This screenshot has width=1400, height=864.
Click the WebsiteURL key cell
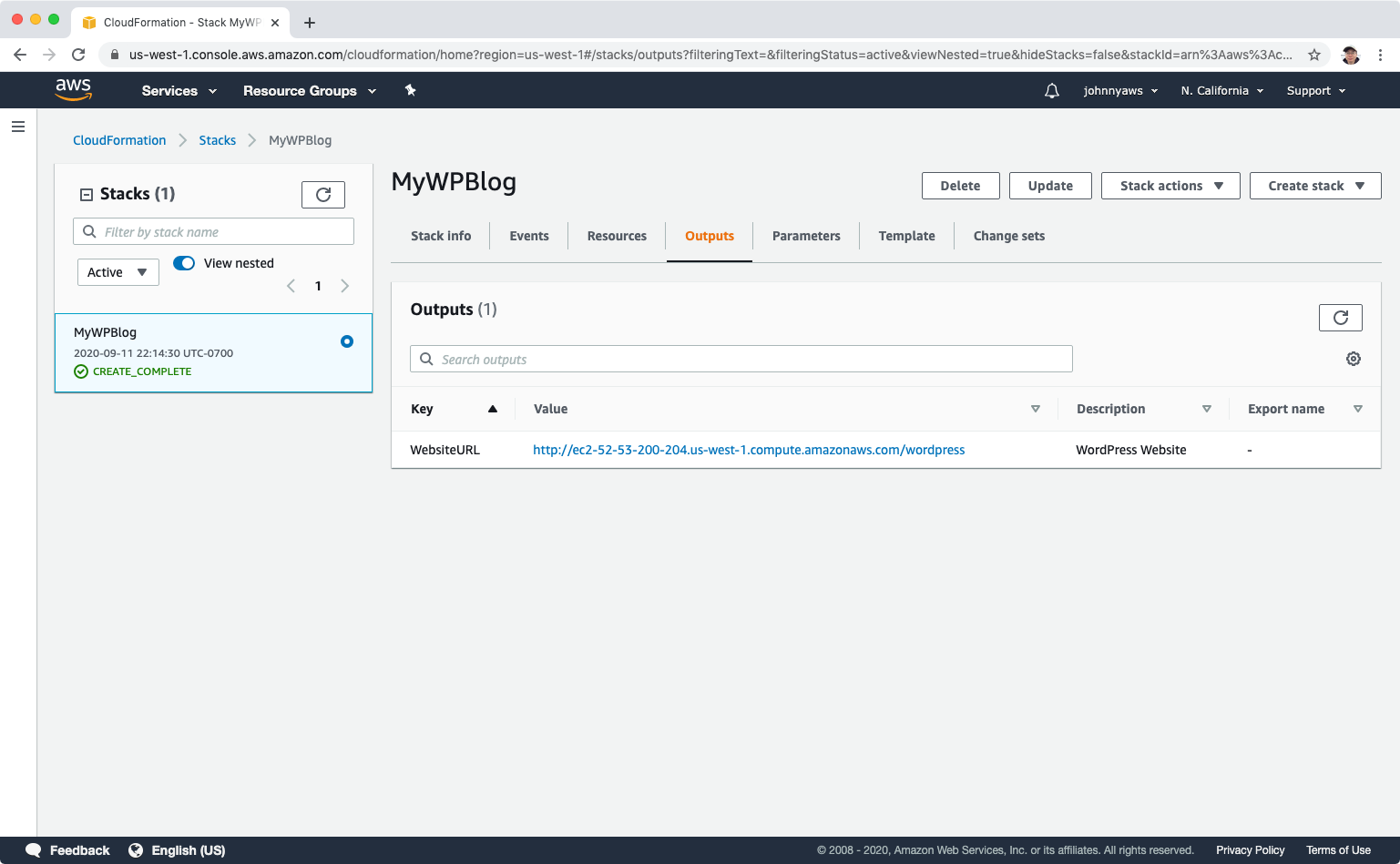(x=445, y=450)
